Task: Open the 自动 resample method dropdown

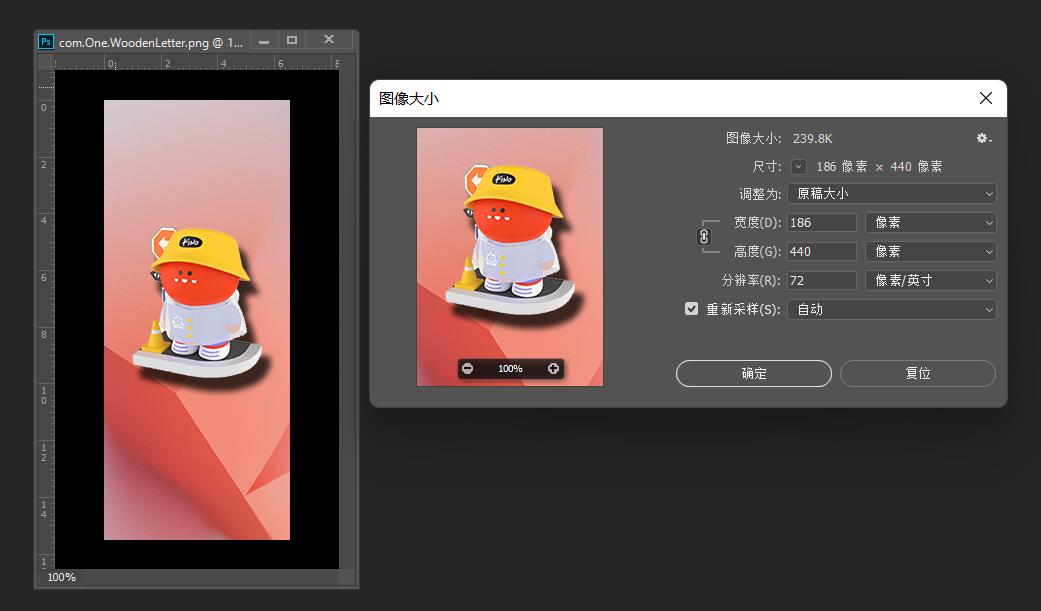Action: (x=891, y=309)
